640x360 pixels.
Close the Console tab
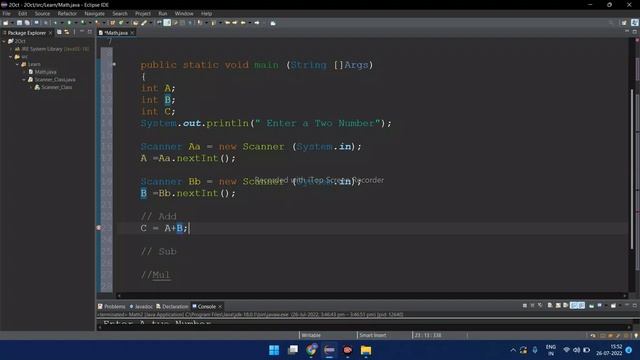point(220,307)
